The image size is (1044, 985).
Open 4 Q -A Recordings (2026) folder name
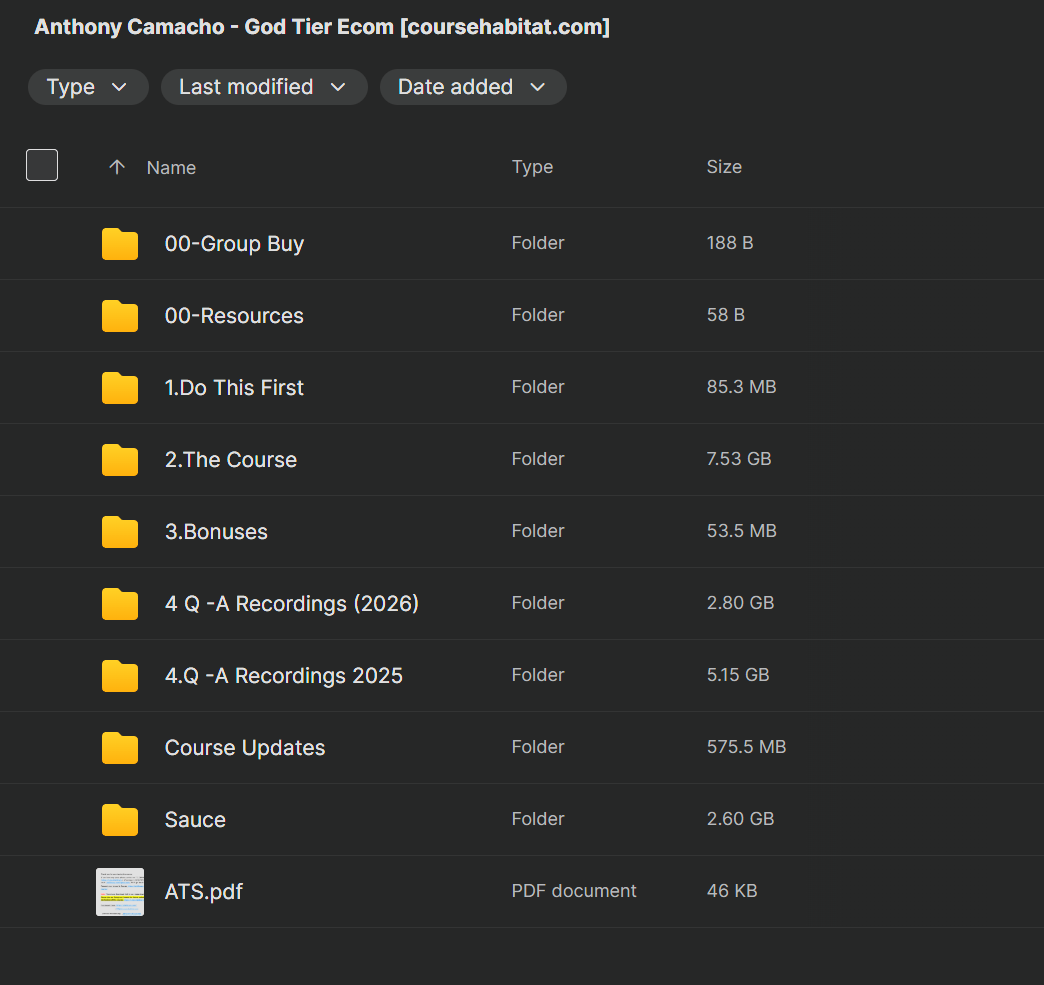(x=291, y=604)
